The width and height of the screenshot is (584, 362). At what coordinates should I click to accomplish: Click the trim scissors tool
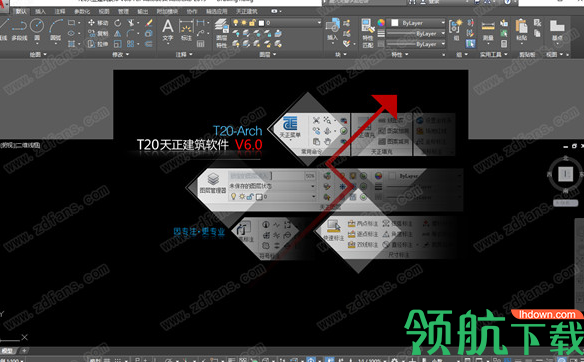pyautogui.click(x=131, y=23)
